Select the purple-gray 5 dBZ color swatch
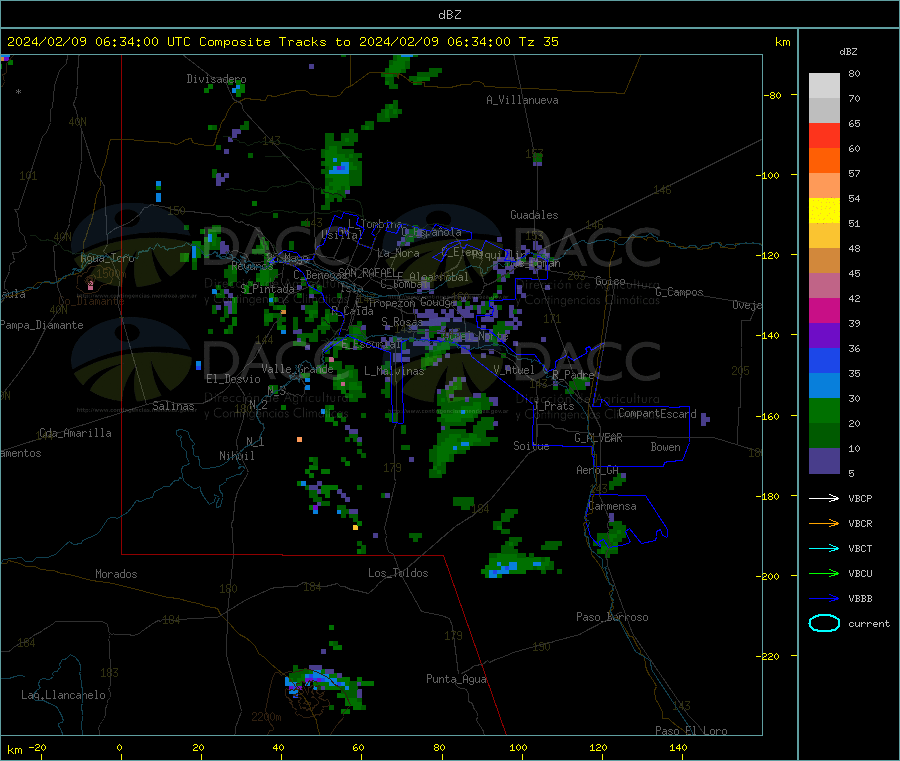The height and width of the screenshot is (761, 900). coord(824,461)
